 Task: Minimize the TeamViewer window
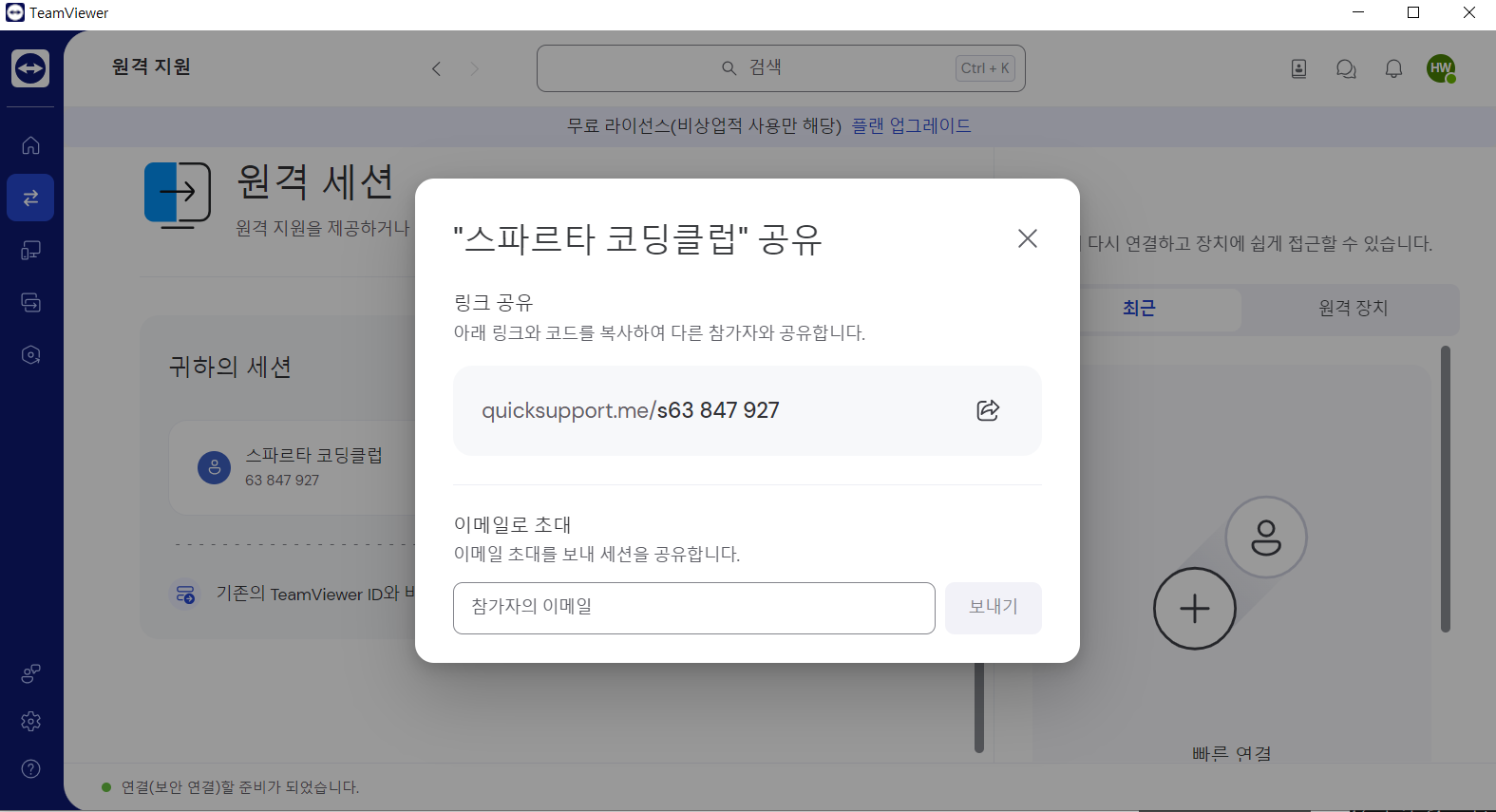tap(1358, 12)
